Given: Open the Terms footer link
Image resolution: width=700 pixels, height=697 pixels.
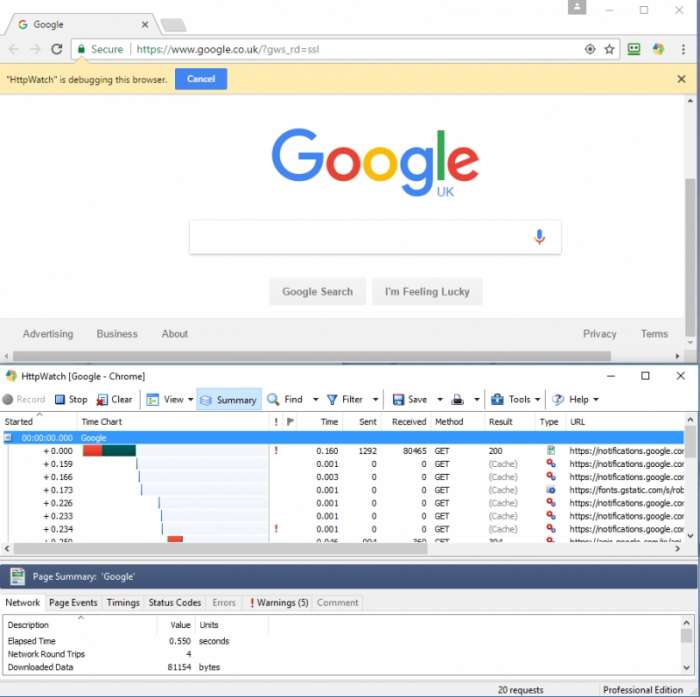Looking at the screenshot, I should (x=654, y=334).
